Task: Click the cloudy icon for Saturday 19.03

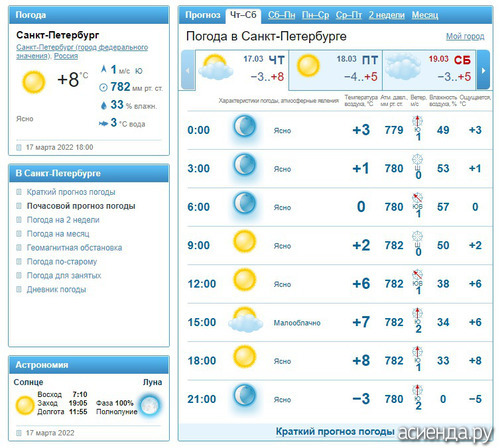Action: click(x=403, y=67)
